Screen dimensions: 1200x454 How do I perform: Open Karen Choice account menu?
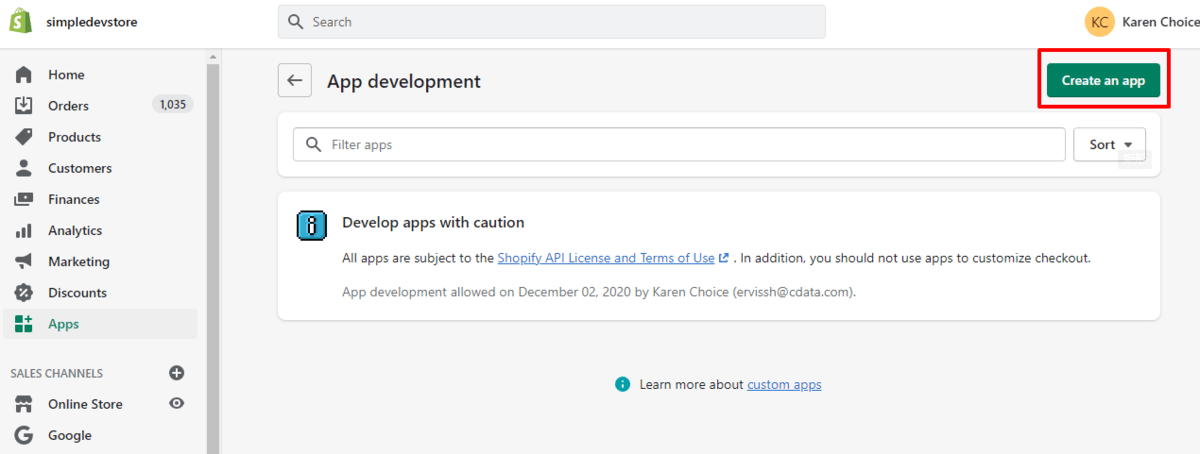coord(1141,22)
